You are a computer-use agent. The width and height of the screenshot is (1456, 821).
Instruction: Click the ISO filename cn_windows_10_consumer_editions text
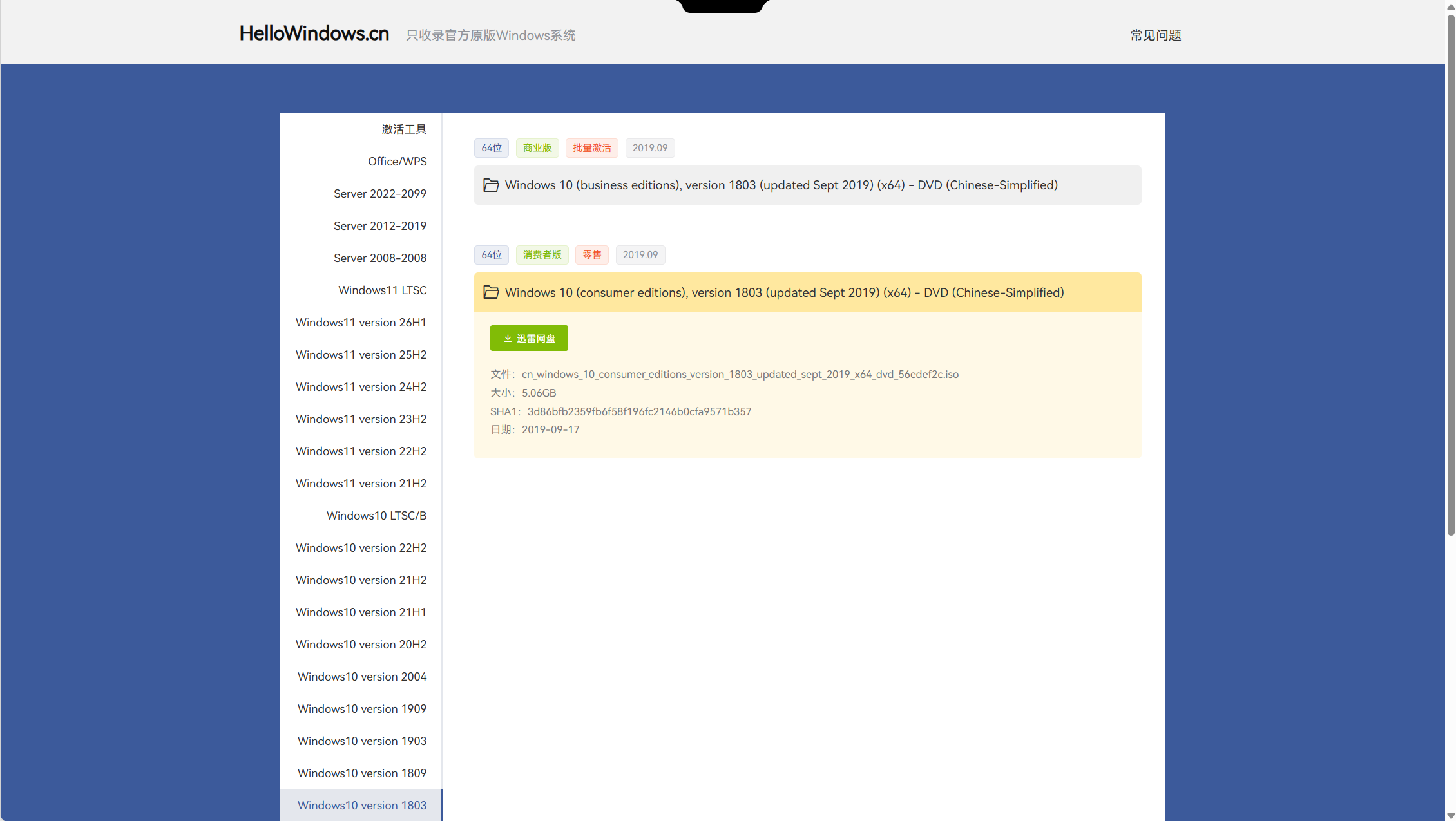click(x=740, y=374)
